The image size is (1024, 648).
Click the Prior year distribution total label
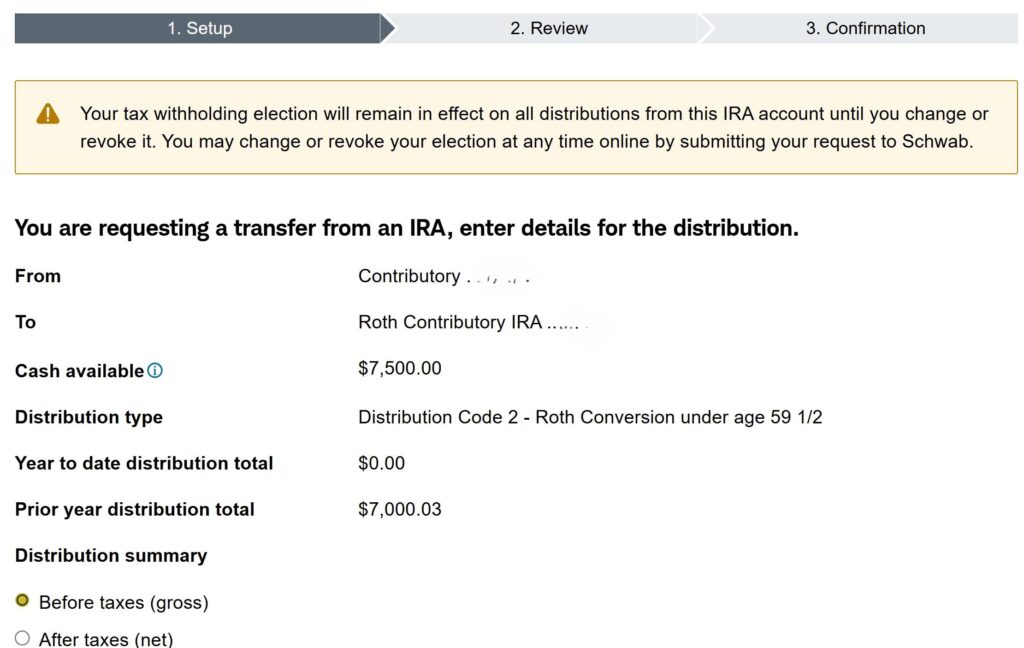click(x=134, y=509)
